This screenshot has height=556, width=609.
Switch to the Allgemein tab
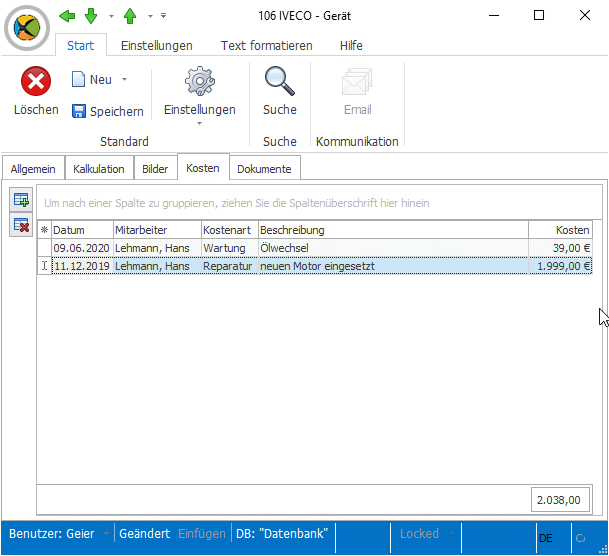tap(33, 169)
